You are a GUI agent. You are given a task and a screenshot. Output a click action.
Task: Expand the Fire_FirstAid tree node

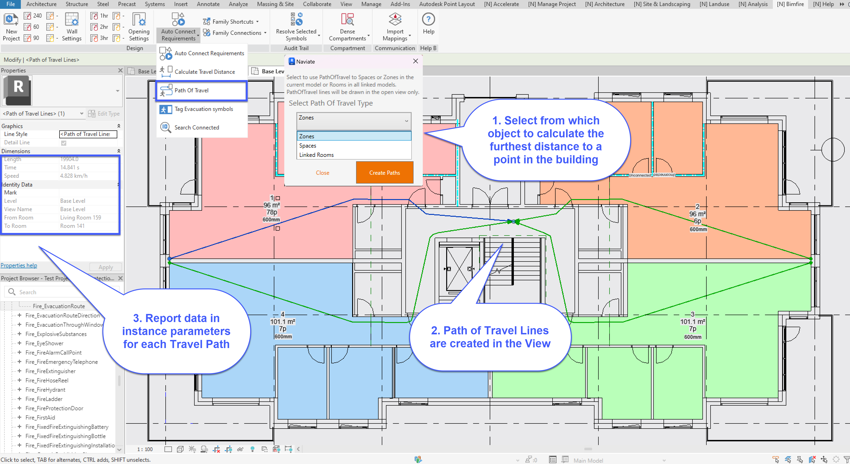pyautogui.click(x=20, y=417)
